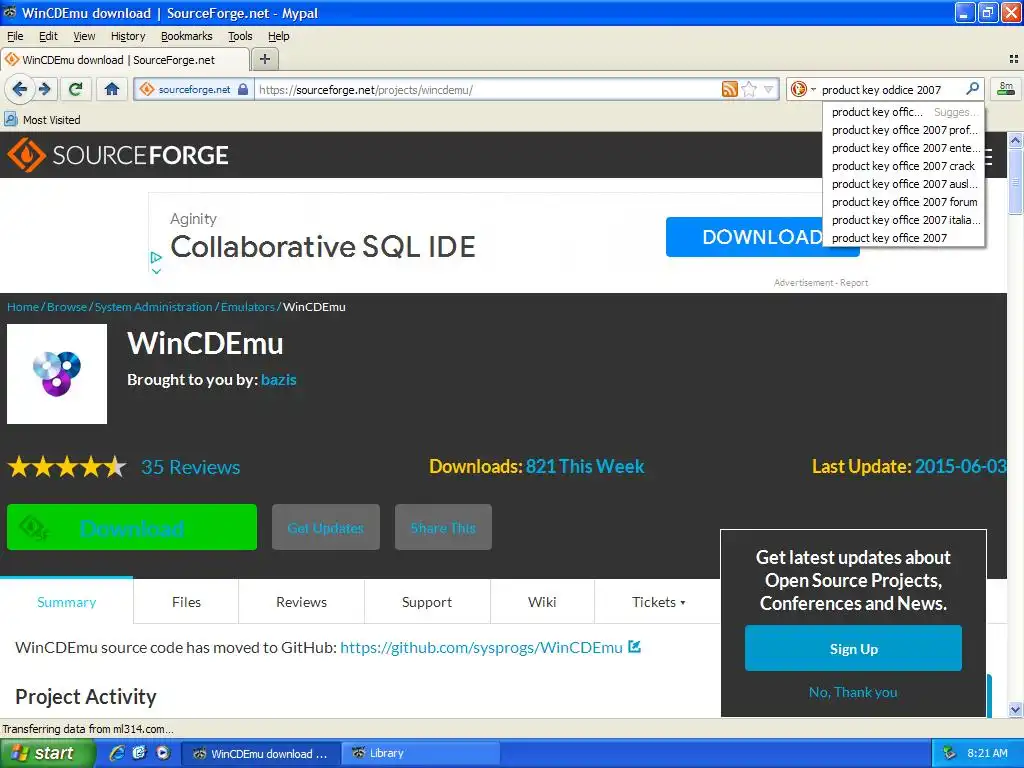Switch to the Reviews tab
This screenshot has width=1024, height=768.
[301, 602]
